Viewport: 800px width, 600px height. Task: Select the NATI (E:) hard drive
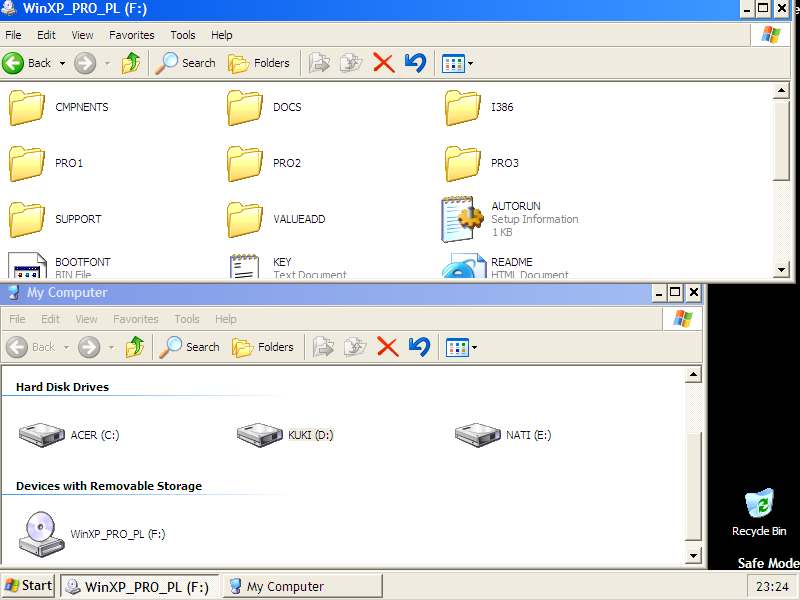[x=503, y=435]
